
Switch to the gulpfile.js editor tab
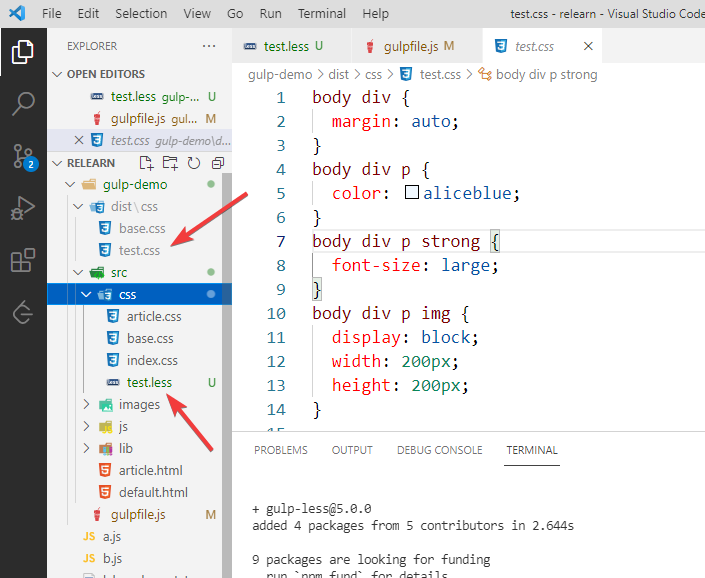pyautogui.click(x=417, y=46)
